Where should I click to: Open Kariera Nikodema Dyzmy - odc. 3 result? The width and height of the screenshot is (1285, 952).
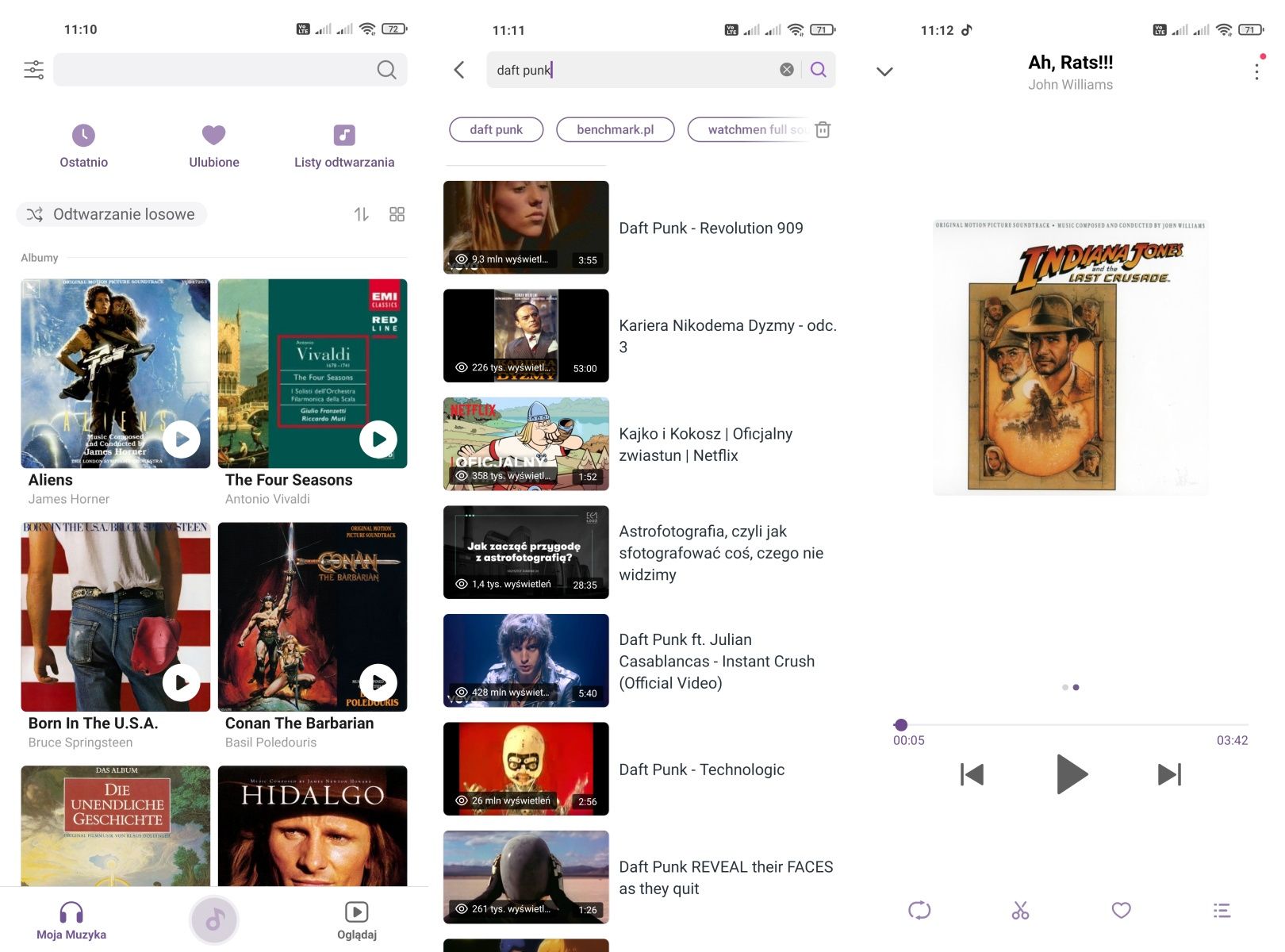tap(640, 336)
